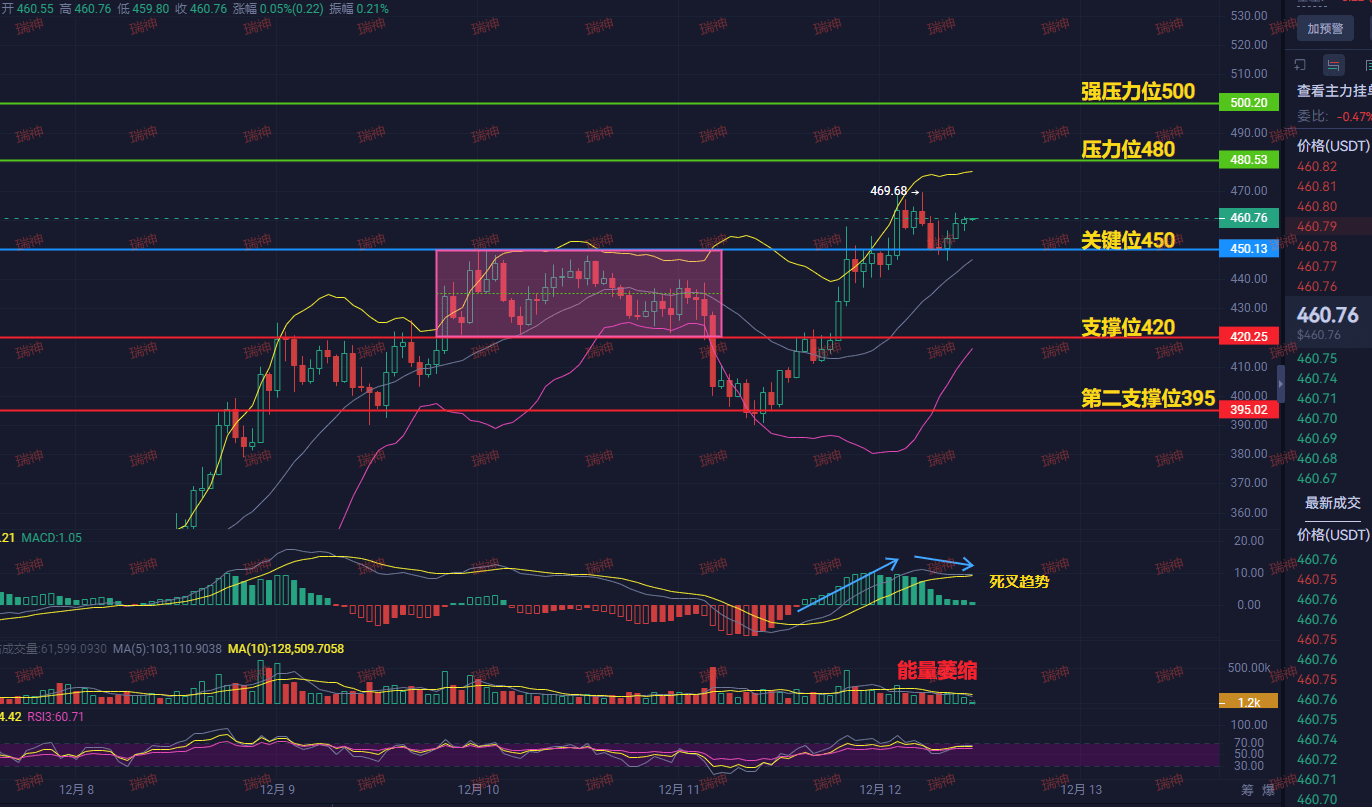Click the add-window icon beside order book icons
The height and width of the screenshot is (807, 1372).
pos(1300,65)
